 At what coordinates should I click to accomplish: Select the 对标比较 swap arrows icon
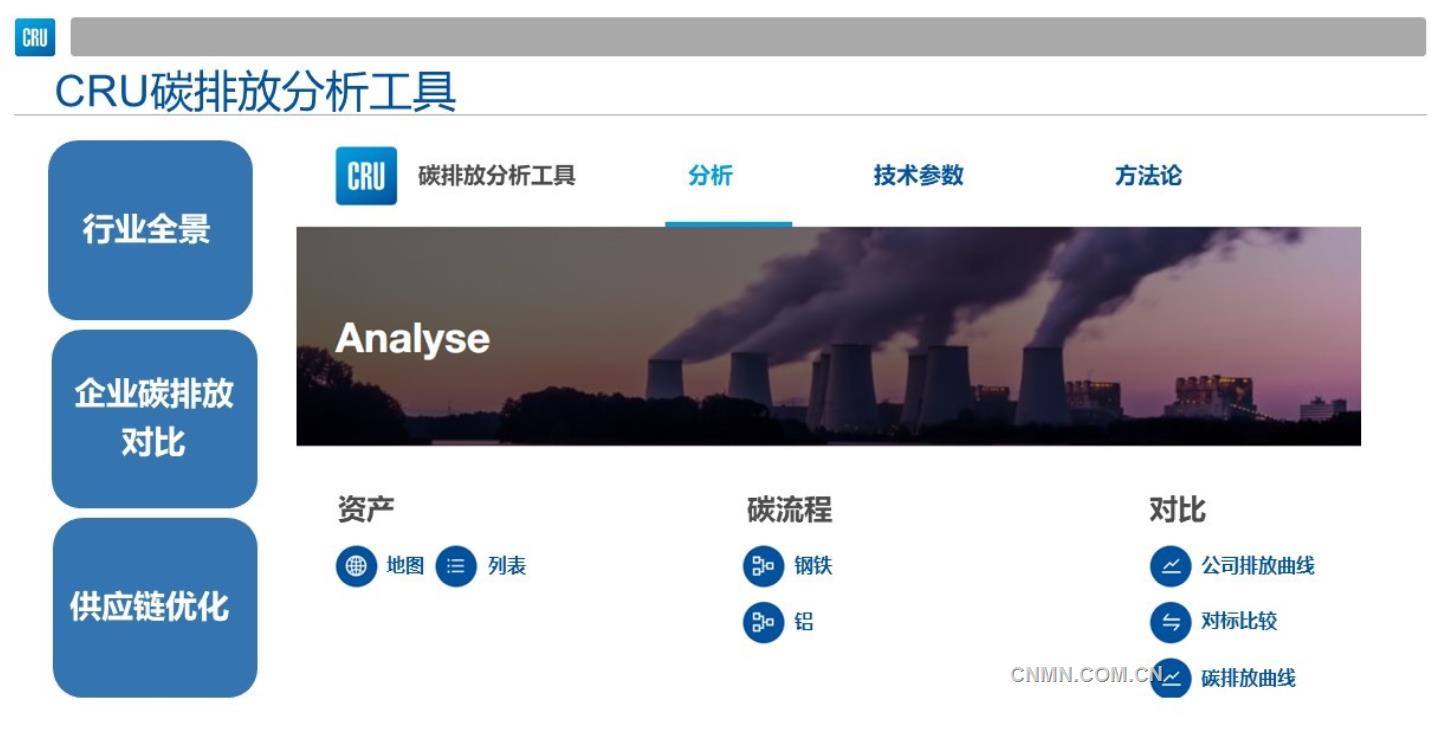(x=1170, y=622)
